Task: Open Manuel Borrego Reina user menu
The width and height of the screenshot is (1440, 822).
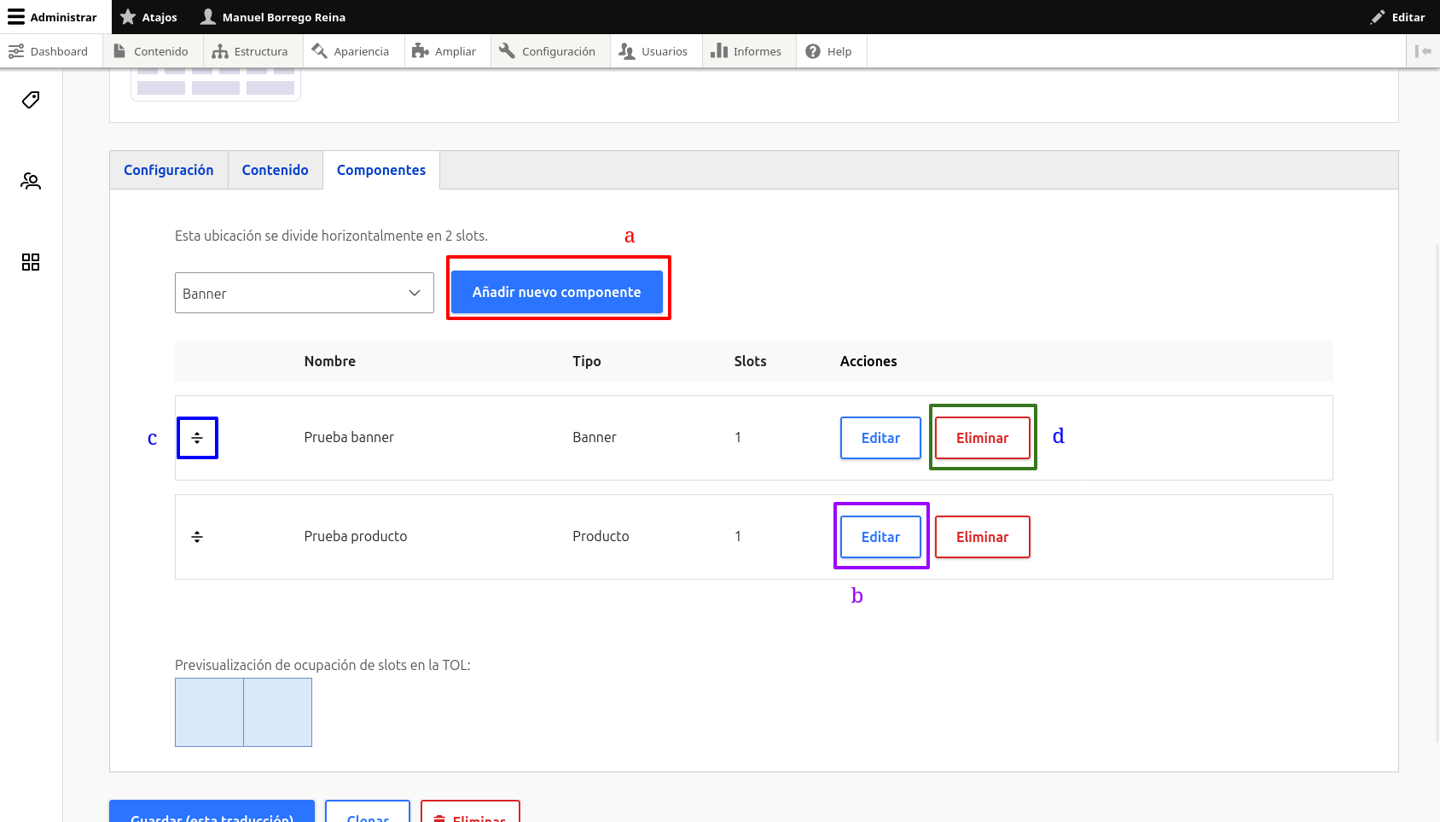Action: 271,17
